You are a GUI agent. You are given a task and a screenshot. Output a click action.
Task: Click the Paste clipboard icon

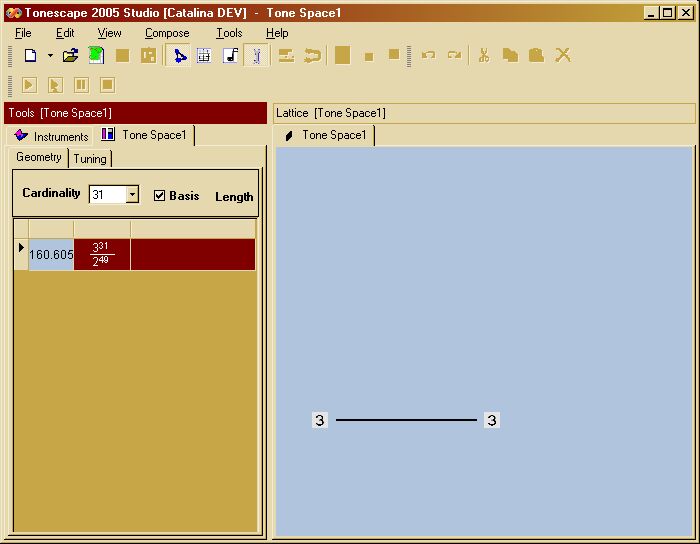pos(536,55)
